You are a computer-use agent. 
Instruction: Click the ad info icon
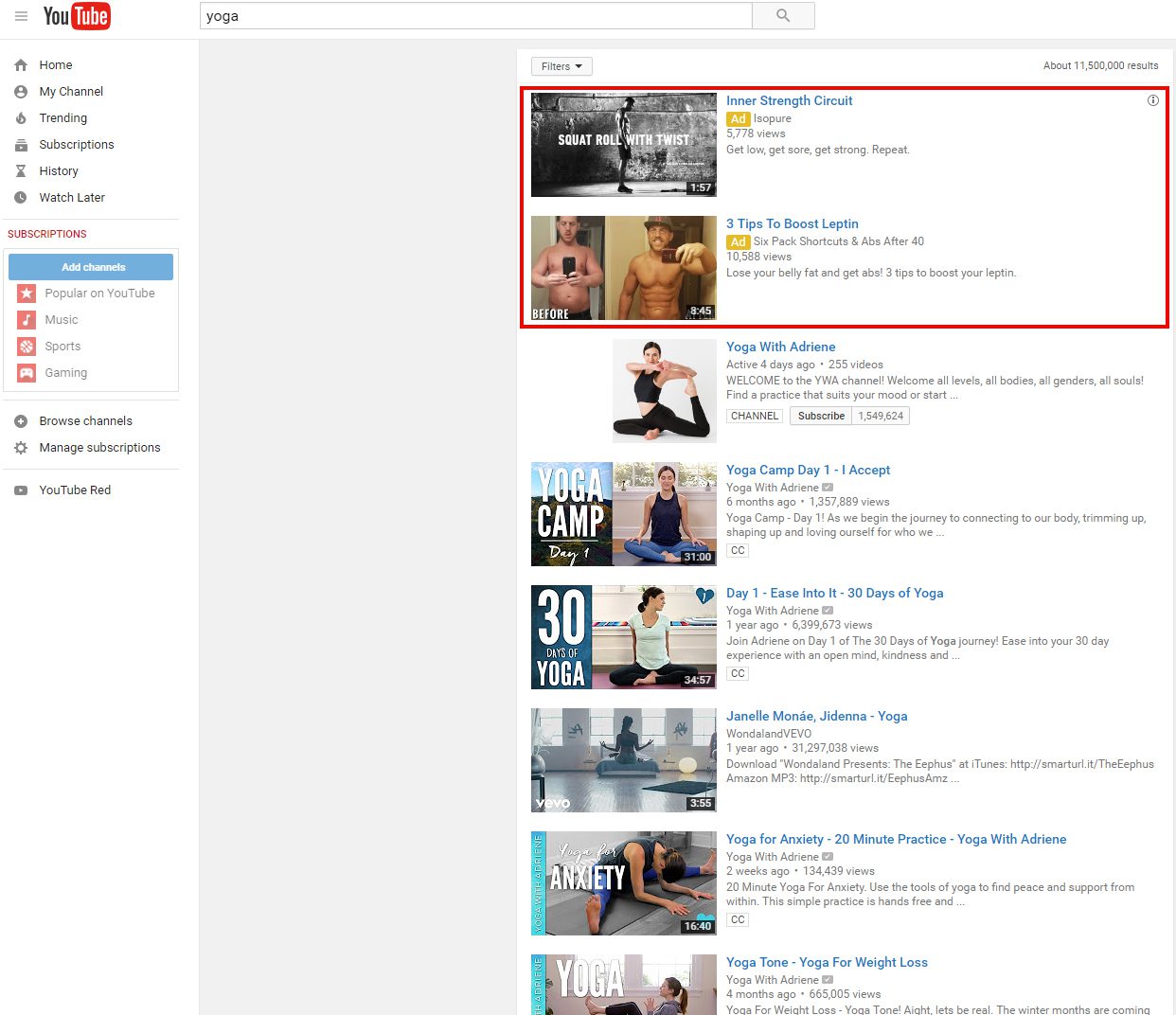[x=1152, y=100]
